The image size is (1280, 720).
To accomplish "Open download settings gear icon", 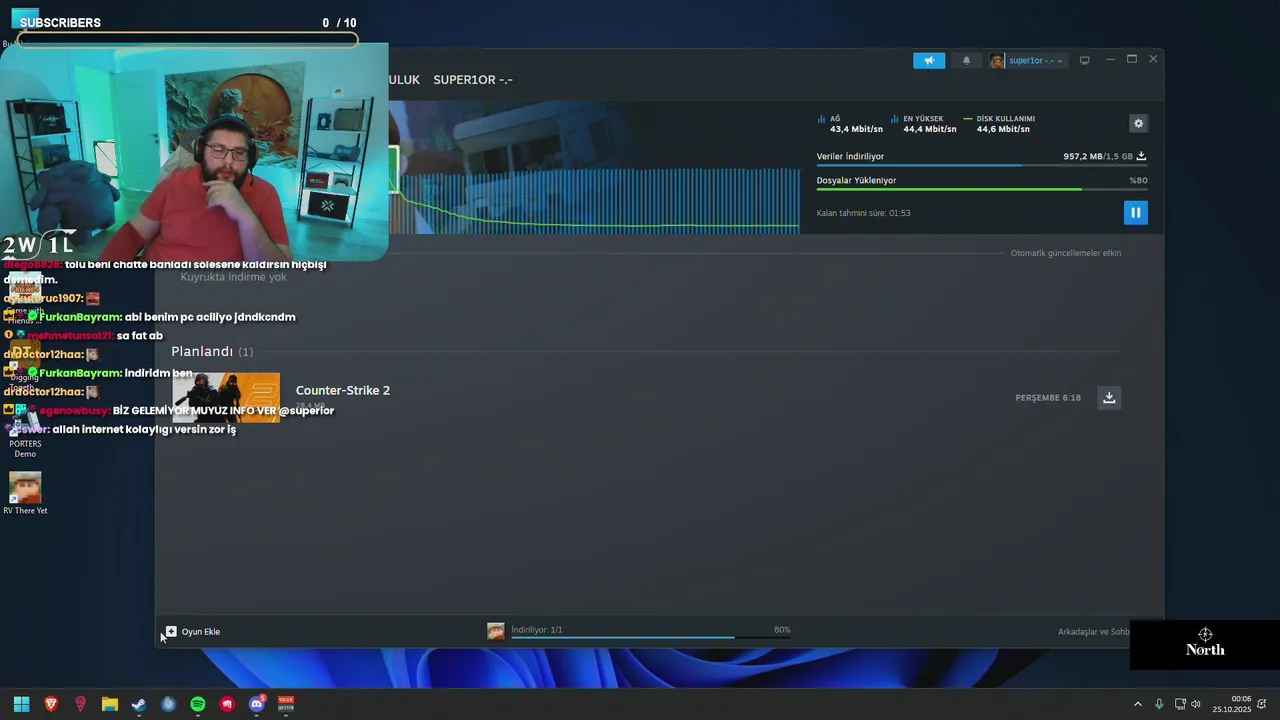I will (x=1138, y=123).
